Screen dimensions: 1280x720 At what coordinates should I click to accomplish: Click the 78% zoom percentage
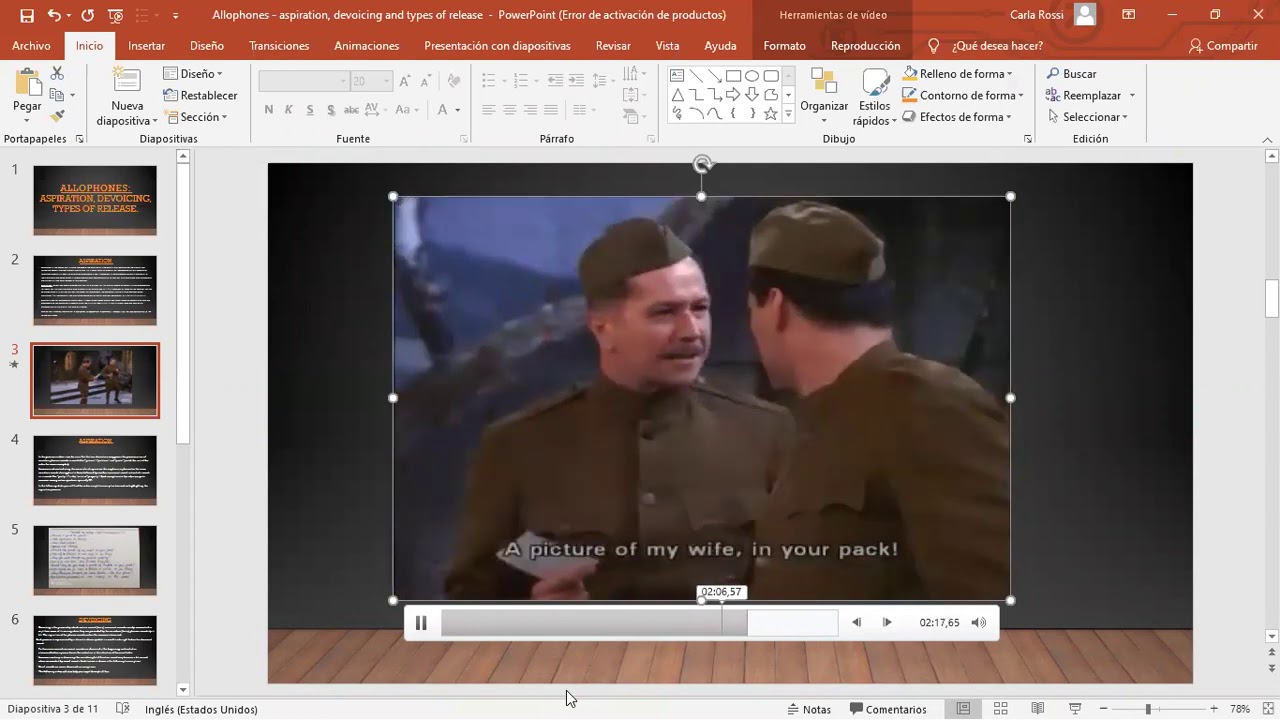[1240, 709]
